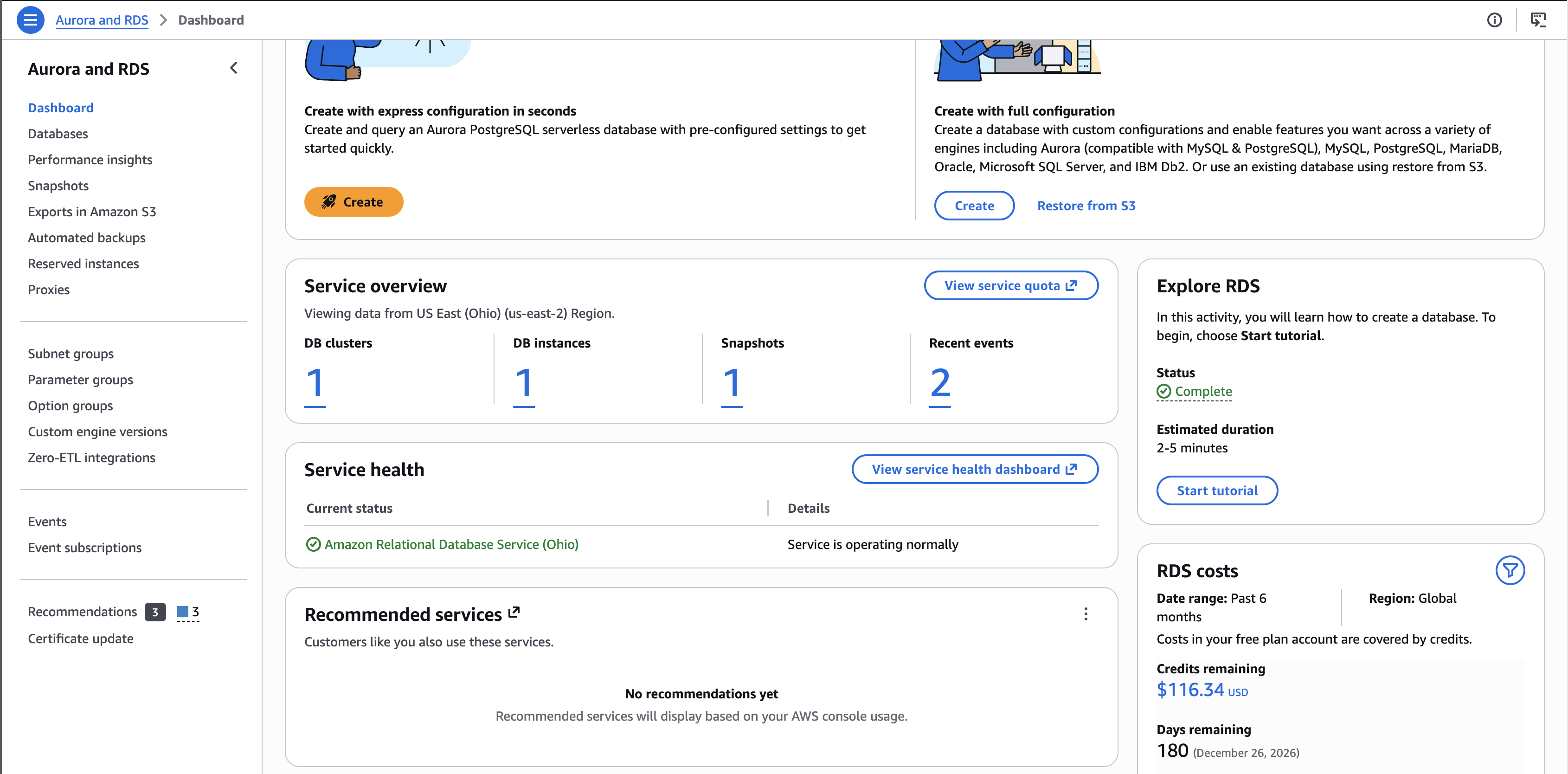
Task: Collapse the Aurora and RDS sidebar
Action: tap(234, 68)
